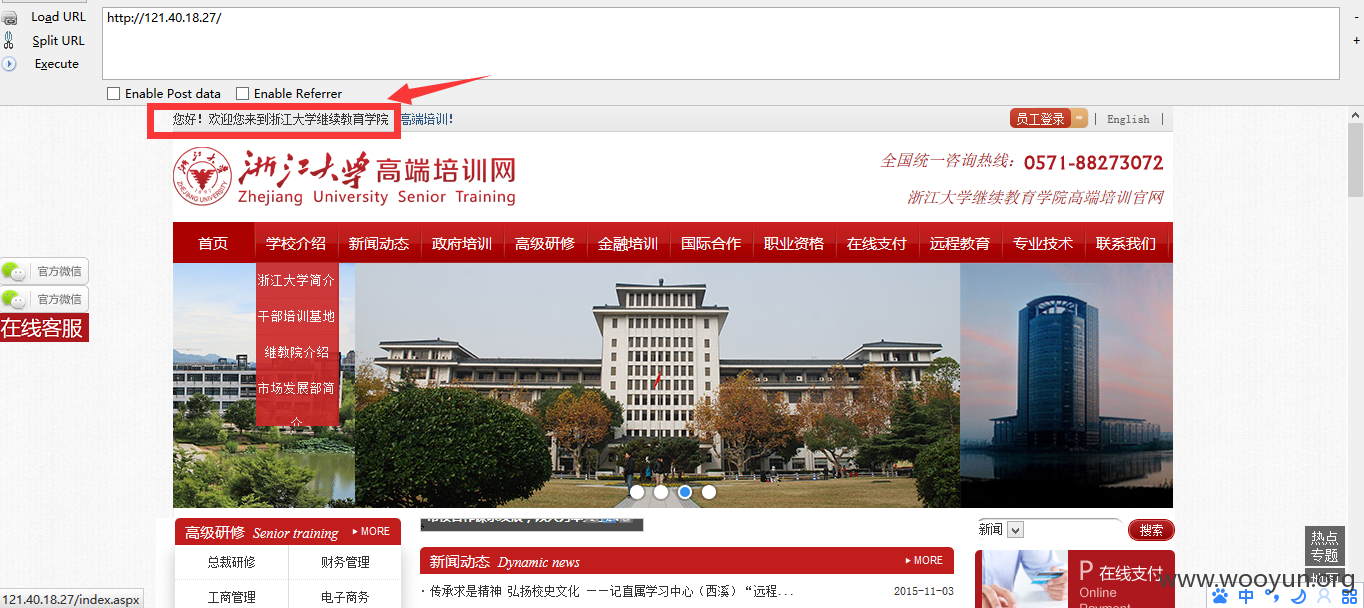The width and height of the screenshot is (1364, 608).
Task: Open 职业资格 navigation menu
Action: (x=794, y=243)
